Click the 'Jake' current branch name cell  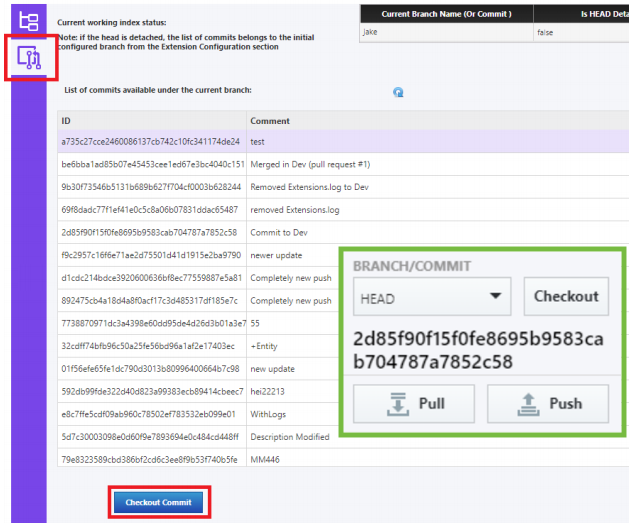point(447,32)
